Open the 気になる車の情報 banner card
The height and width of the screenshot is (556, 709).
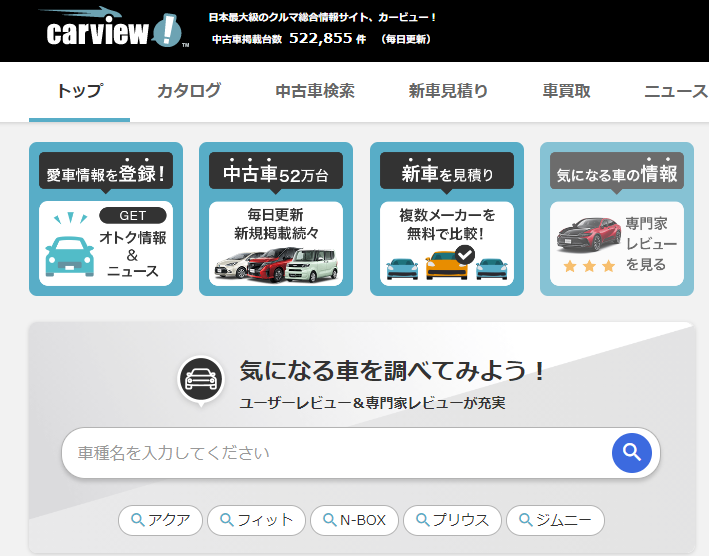[617, 219]
